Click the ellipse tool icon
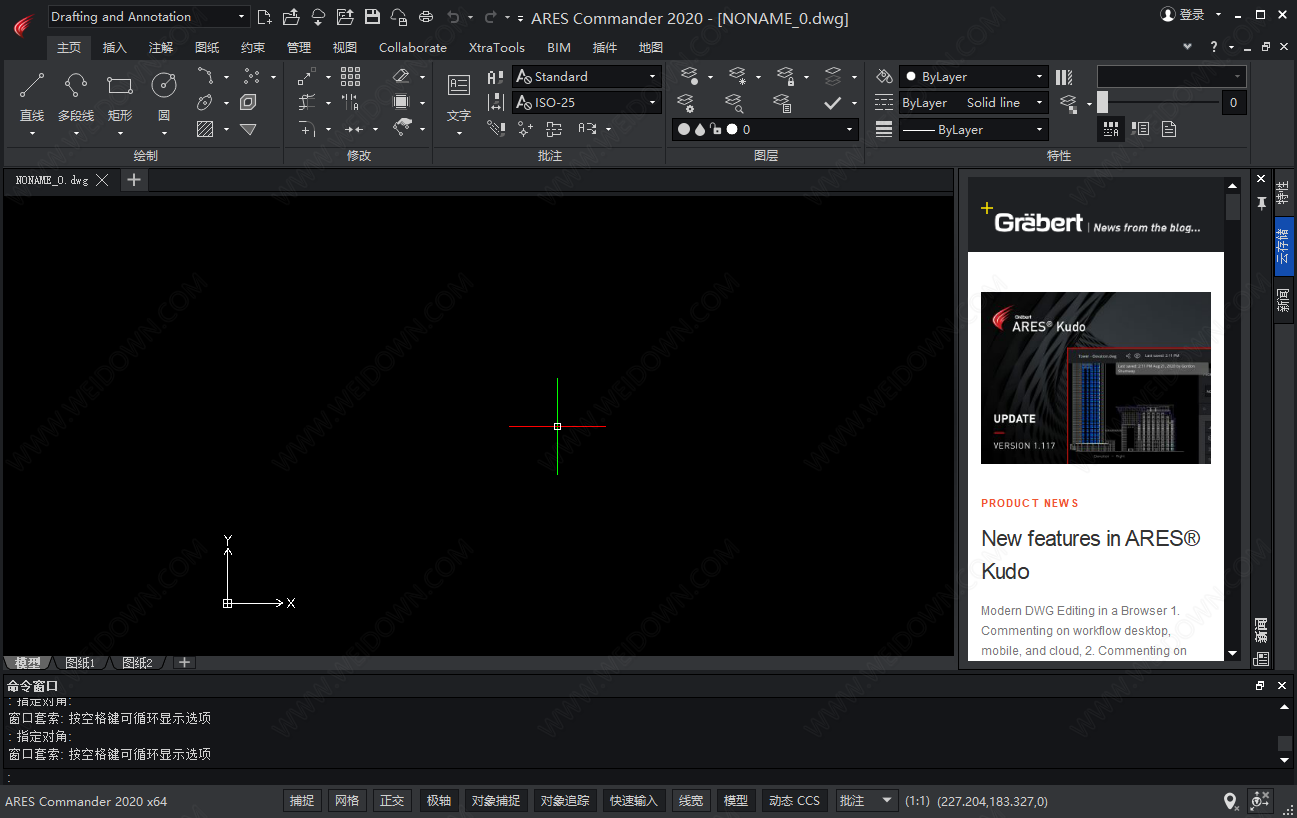 click(205, 102)
